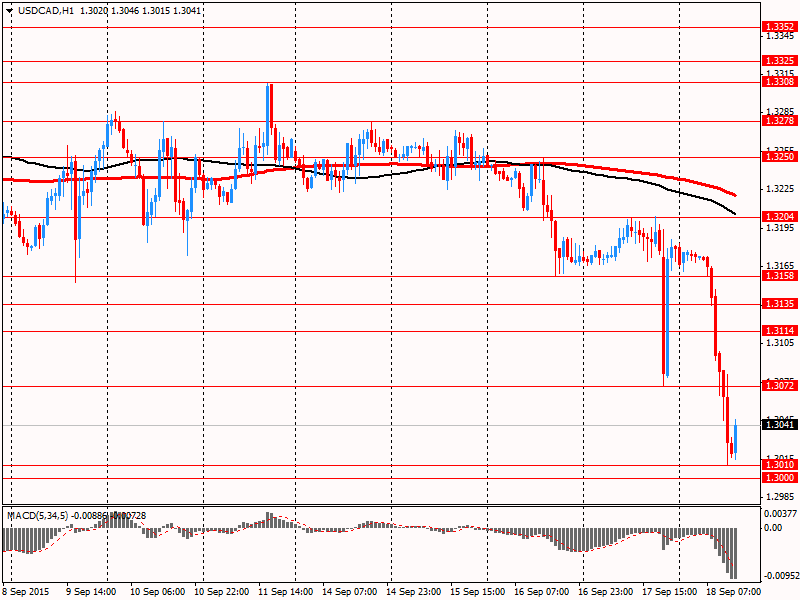Click the MACD scale value 0.00377
The width and height of the screenshot is (800, 600).
click(x=781, y=513)
